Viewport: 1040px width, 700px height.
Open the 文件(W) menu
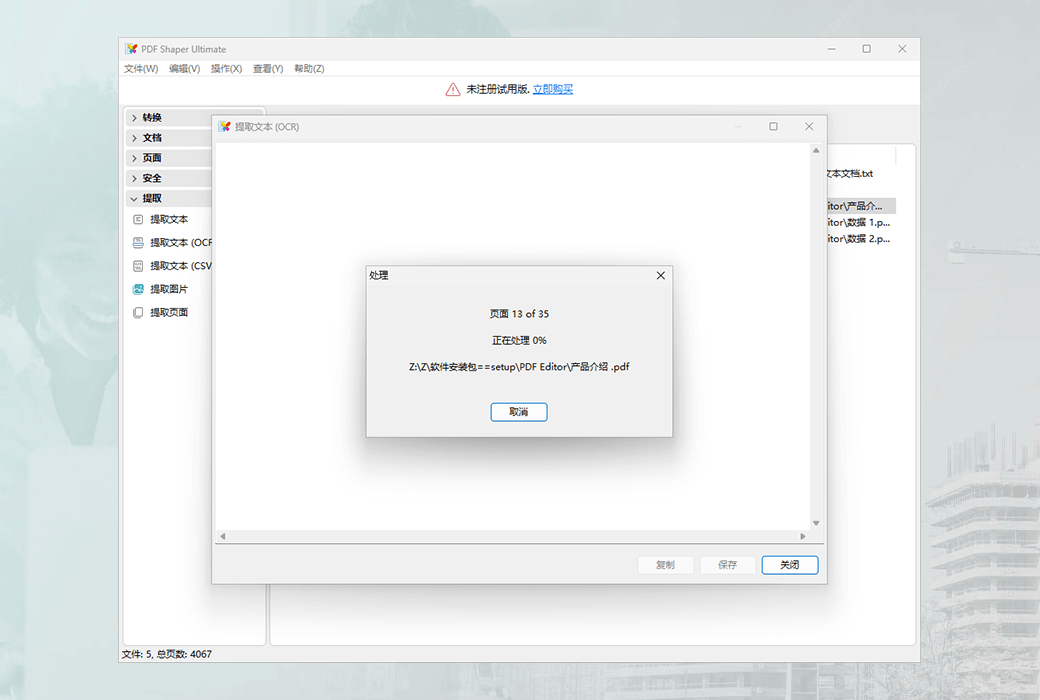tap(139, 68)
